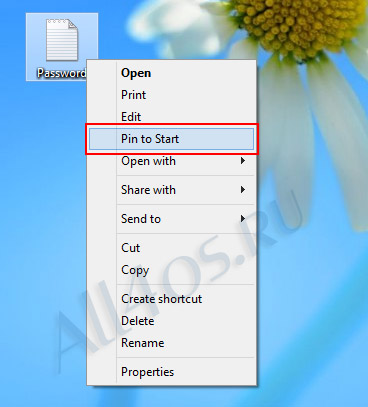Cut the Password file via context menu
Screen dimensions: 368x407
171,248
